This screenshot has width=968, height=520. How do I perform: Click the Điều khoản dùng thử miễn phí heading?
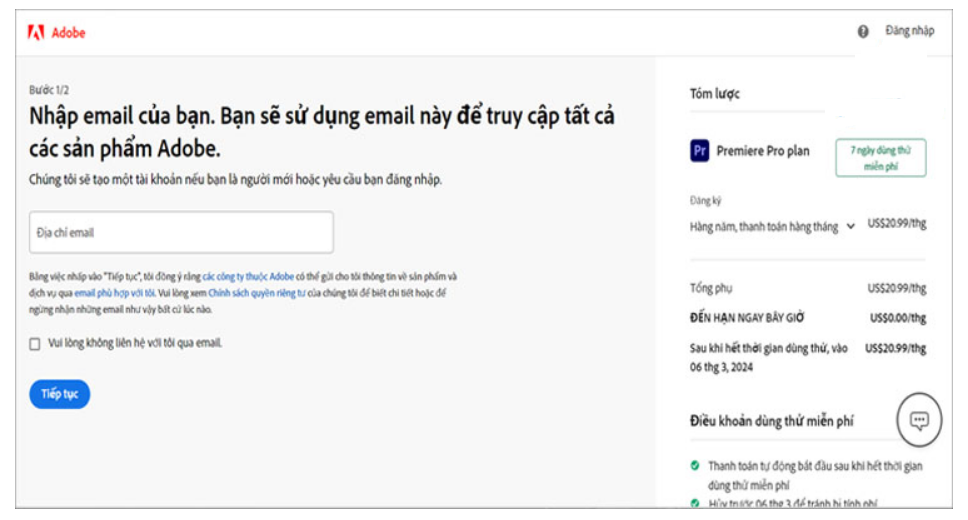[772, 421]
